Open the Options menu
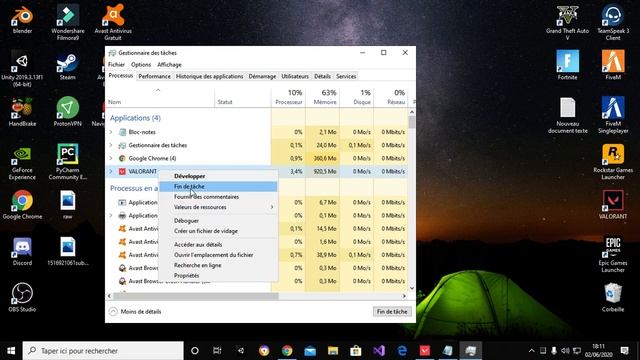 pos(141,64)
